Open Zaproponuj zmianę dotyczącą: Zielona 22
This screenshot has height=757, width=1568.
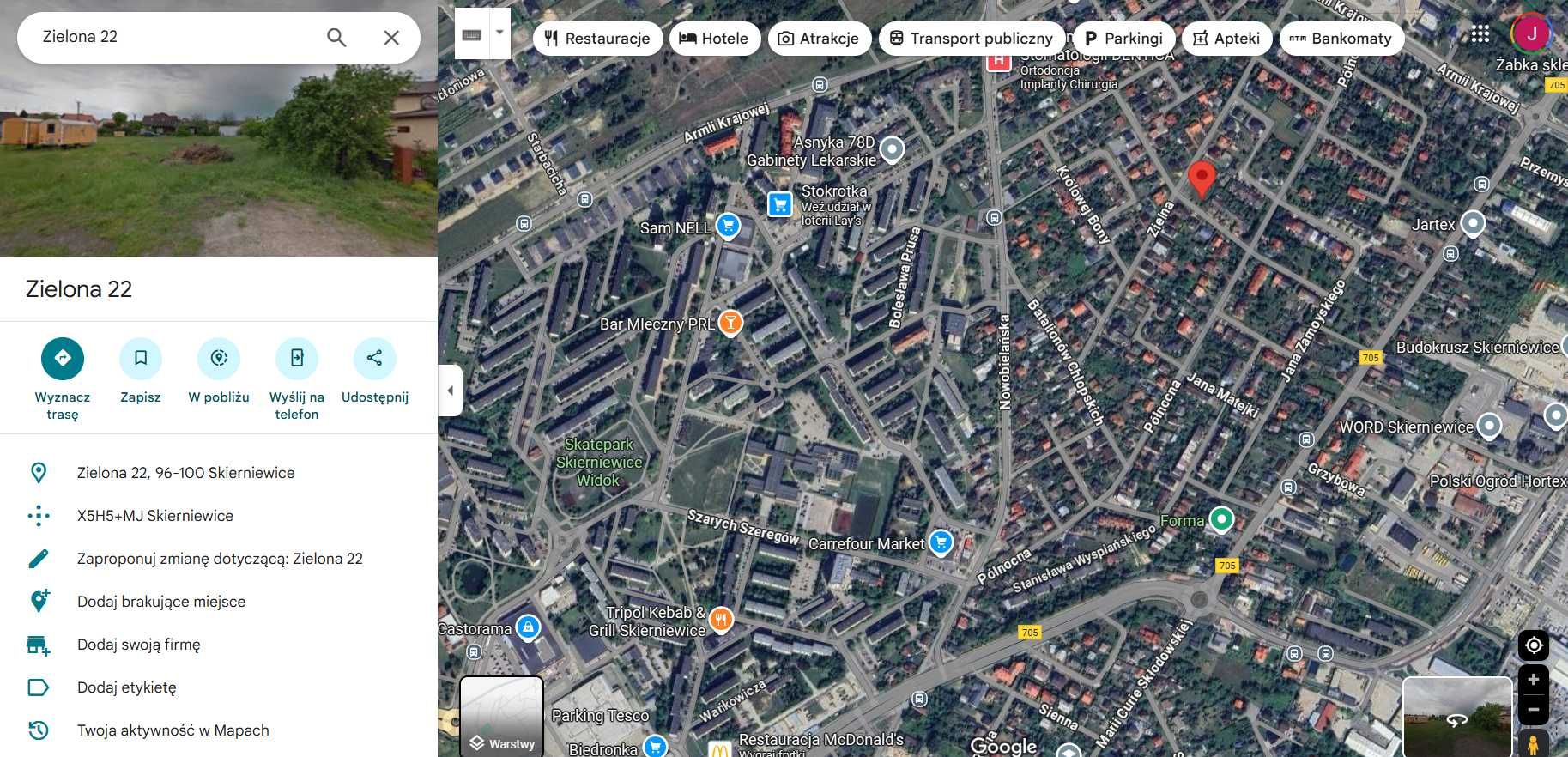pos(219,559)
